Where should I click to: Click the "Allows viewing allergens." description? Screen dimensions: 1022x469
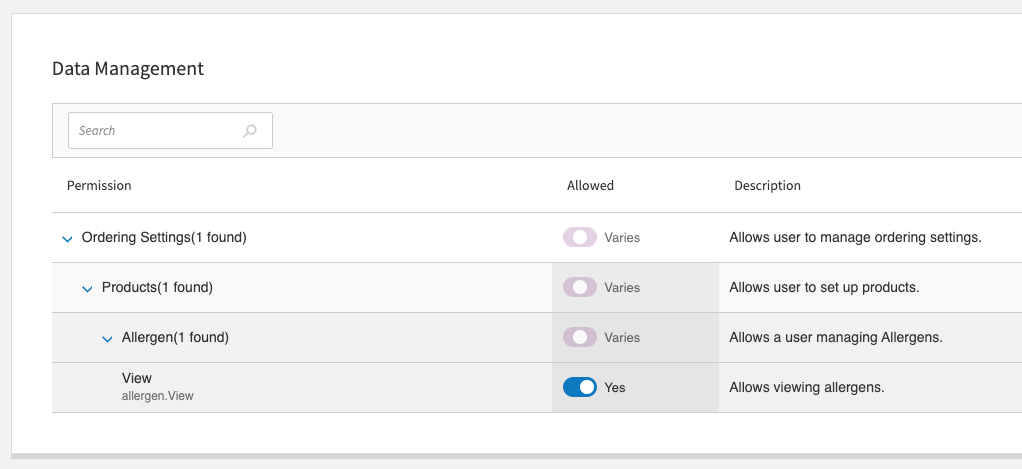806,388
